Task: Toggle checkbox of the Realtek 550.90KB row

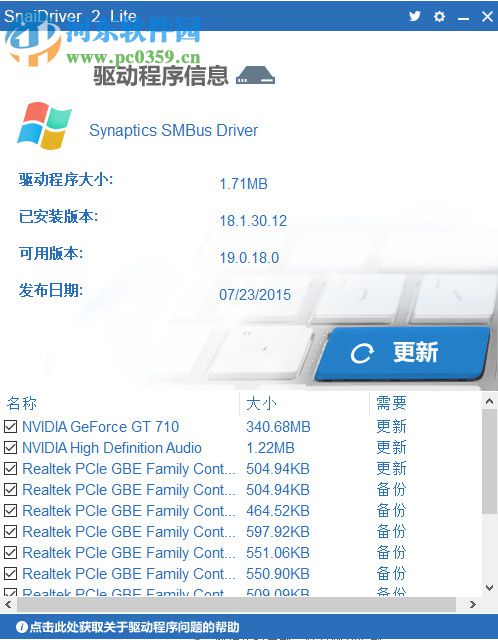Action: click(x=11, y=573)
